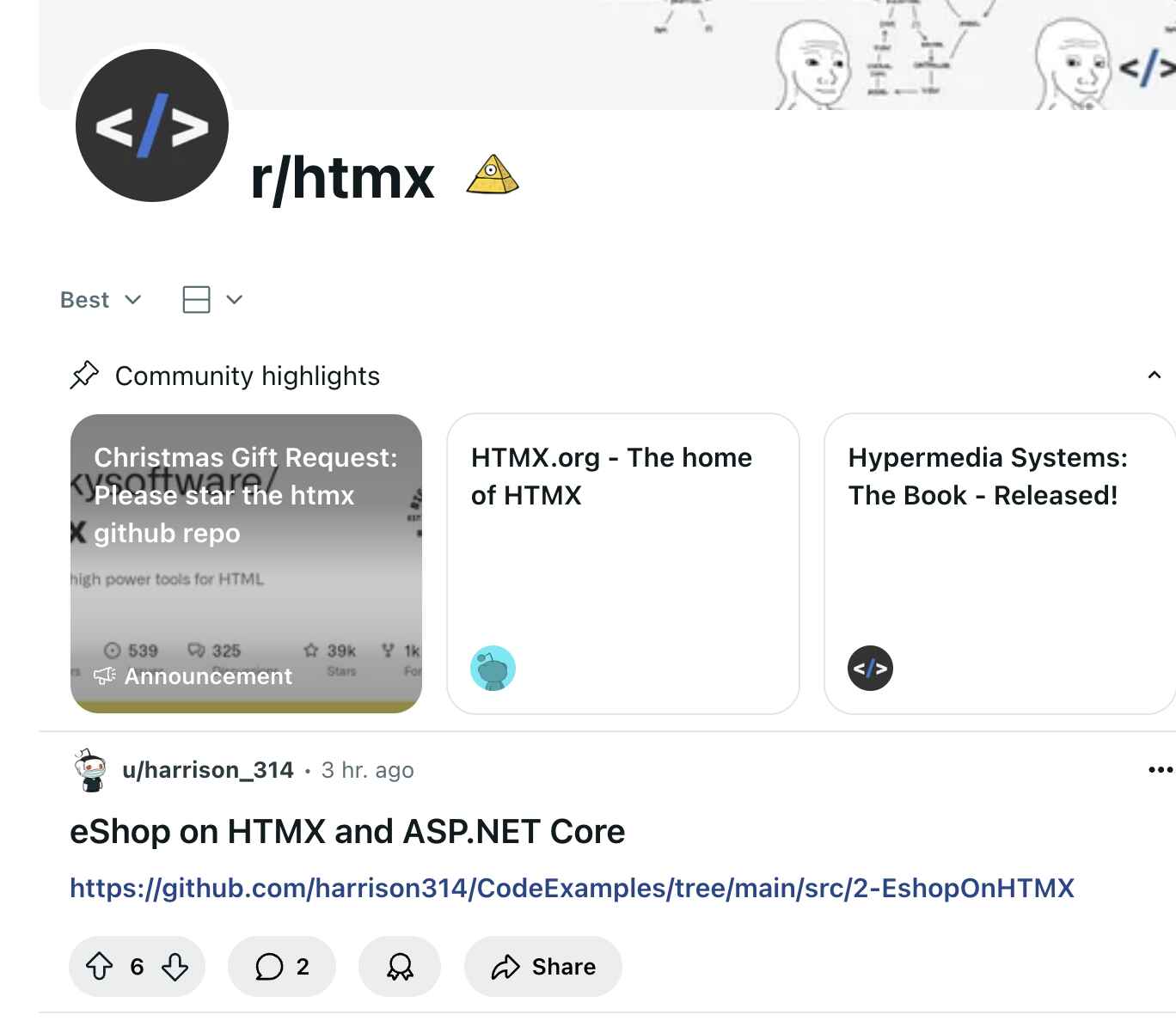Open comments on the eShop post
This screenshot has width=1176, height=1033.
pyautogui.click(x=282, y=967)
